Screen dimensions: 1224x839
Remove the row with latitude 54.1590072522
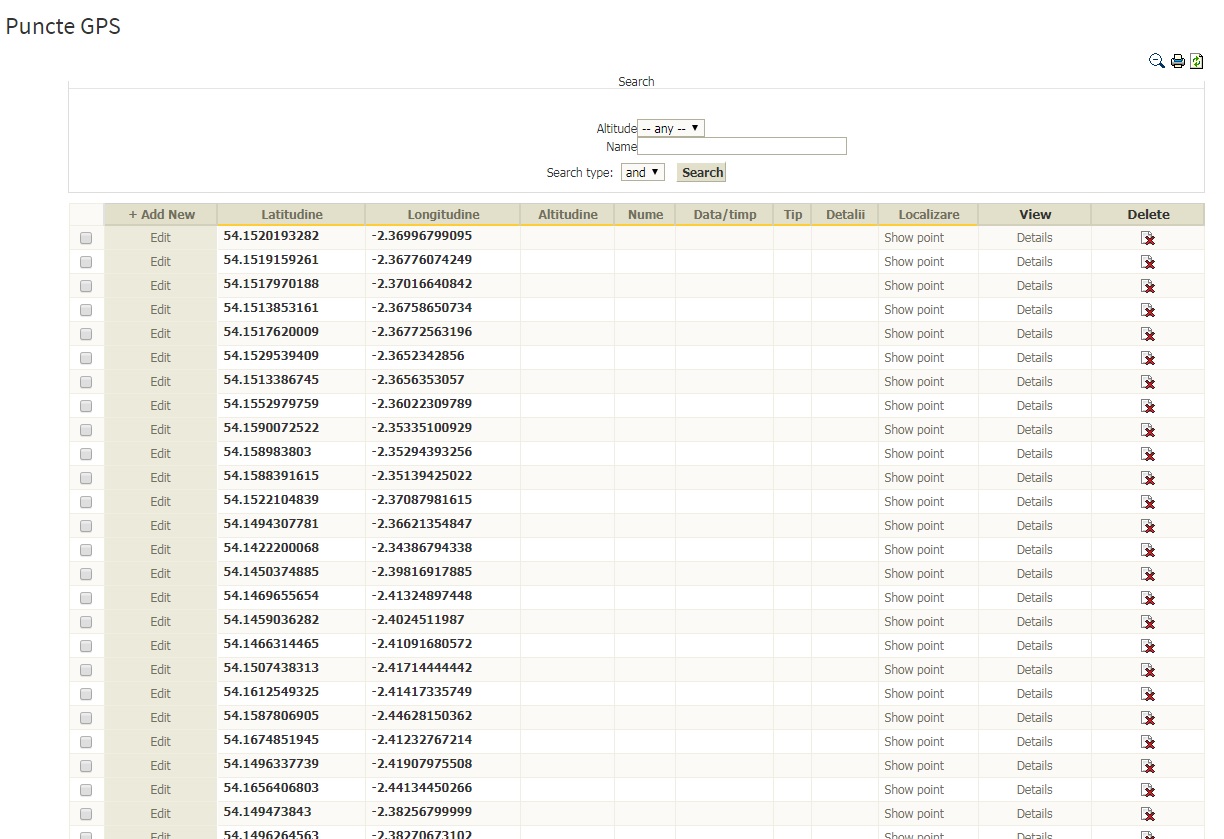pyautogui.click(x=1148, y=430)
